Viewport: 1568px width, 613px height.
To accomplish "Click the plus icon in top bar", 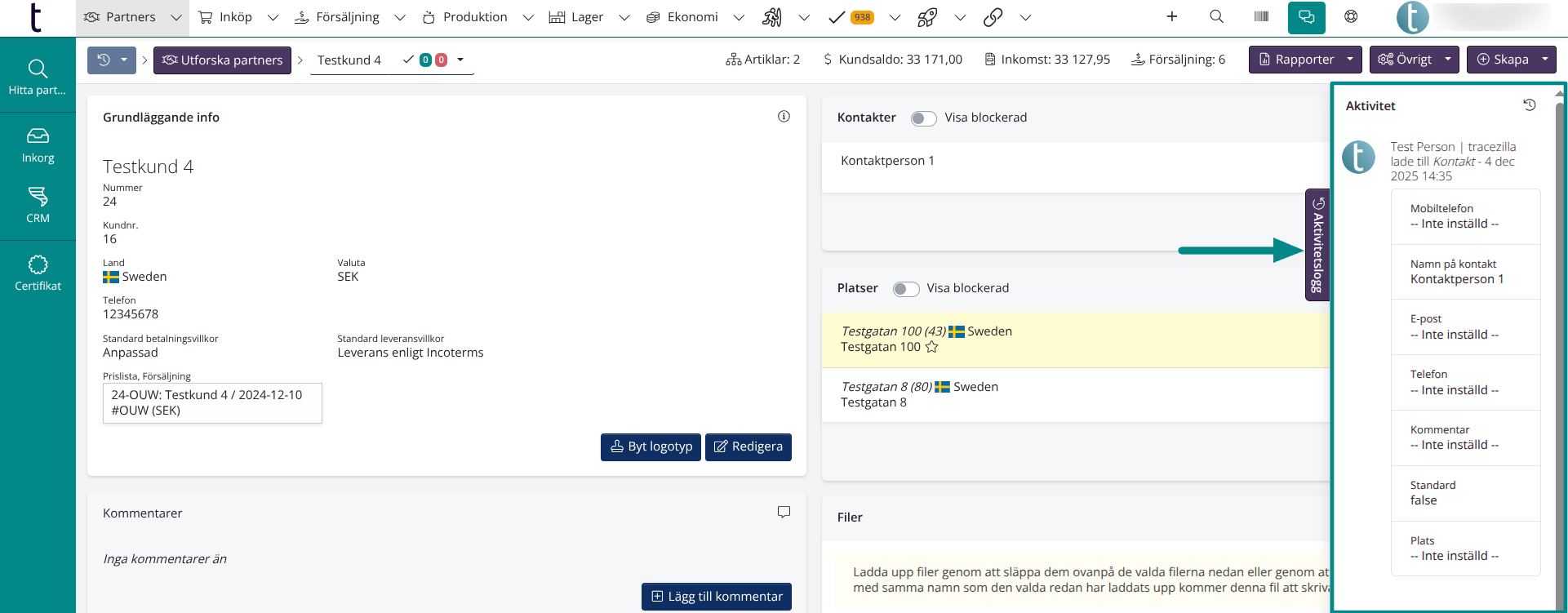I will point(1171,17).
